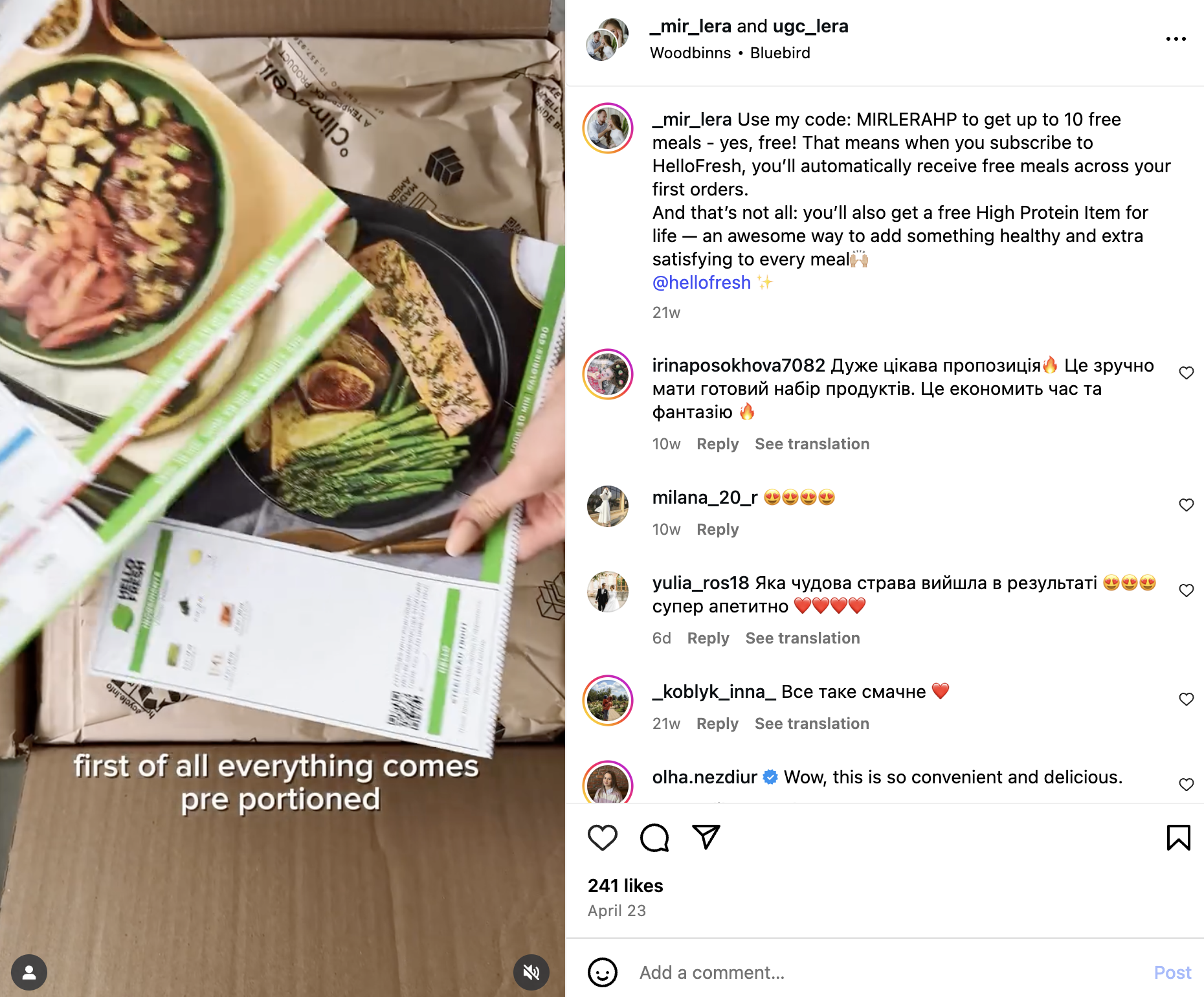Open olha.nezdiur profile picture
The width and height of the screenshot is (1204, 997).
pyautogui.click(x=608, y=783)
